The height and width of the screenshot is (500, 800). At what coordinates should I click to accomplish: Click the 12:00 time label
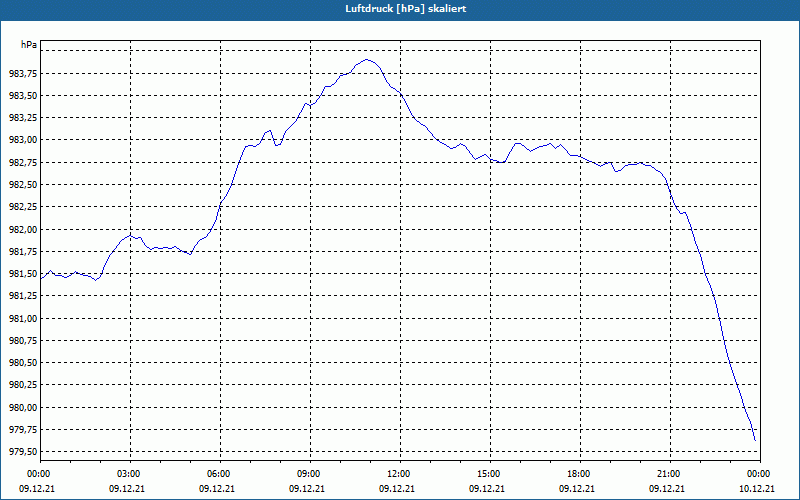tap(400, 474)
